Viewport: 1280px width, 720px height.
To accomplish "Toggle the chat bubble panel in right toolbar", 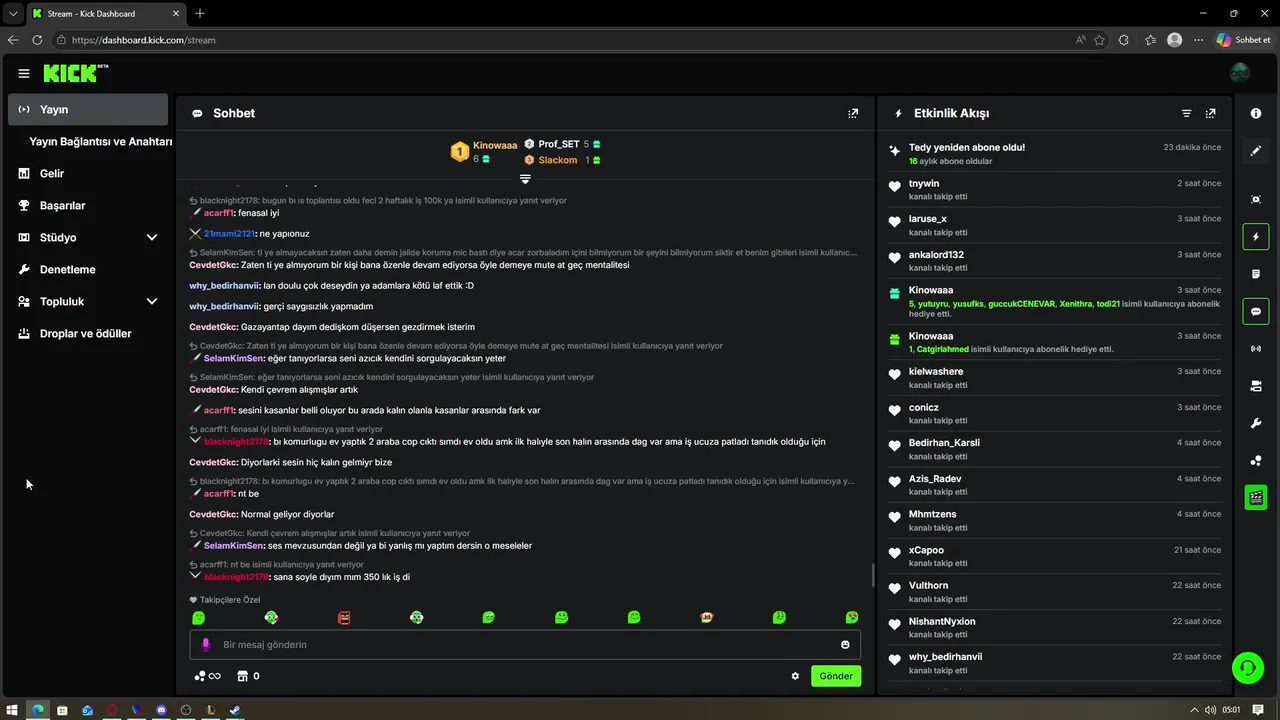I will [x=1256, y=311].
